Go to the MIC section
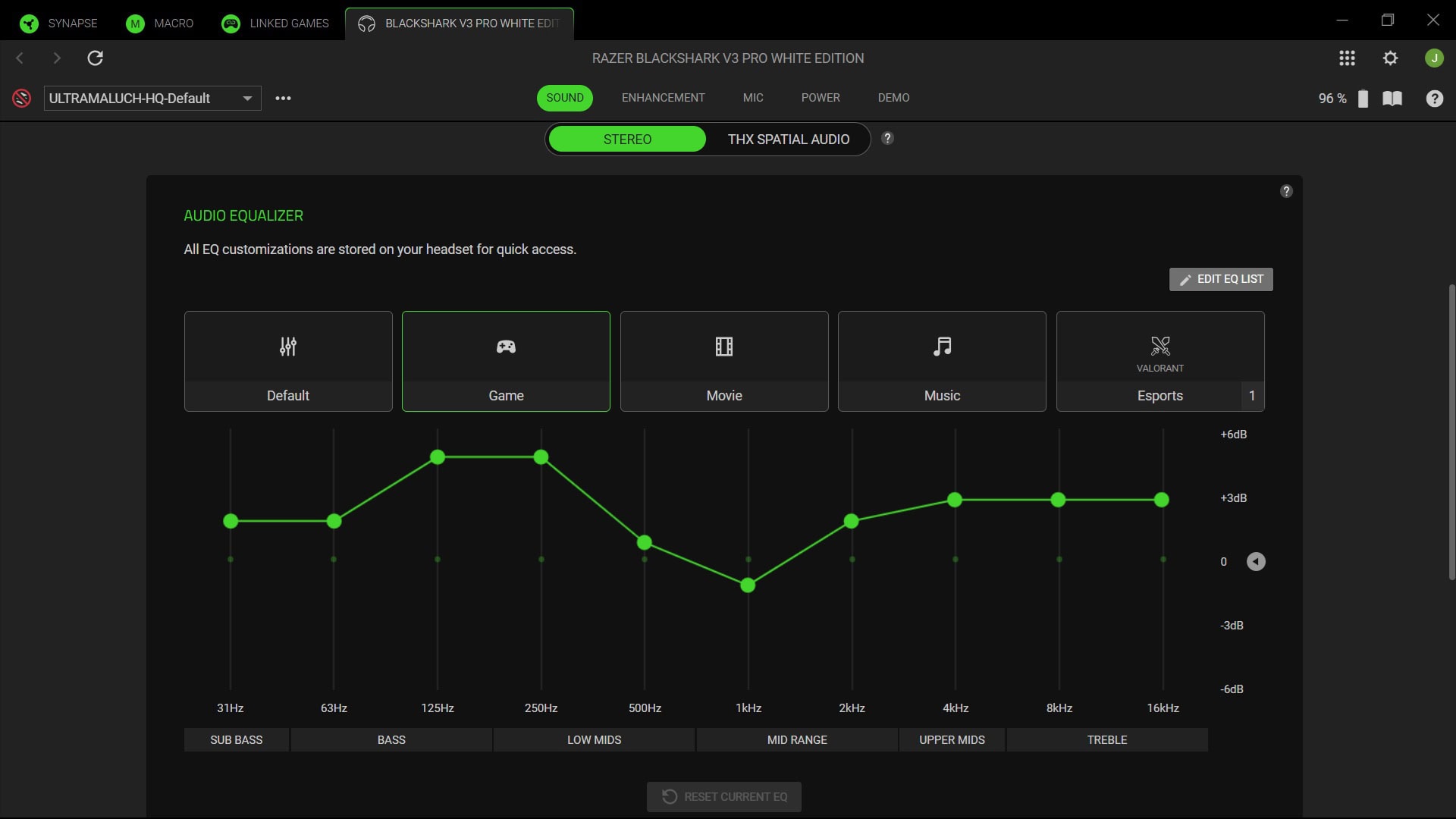Screen dimensions: 1456x819 753,98
